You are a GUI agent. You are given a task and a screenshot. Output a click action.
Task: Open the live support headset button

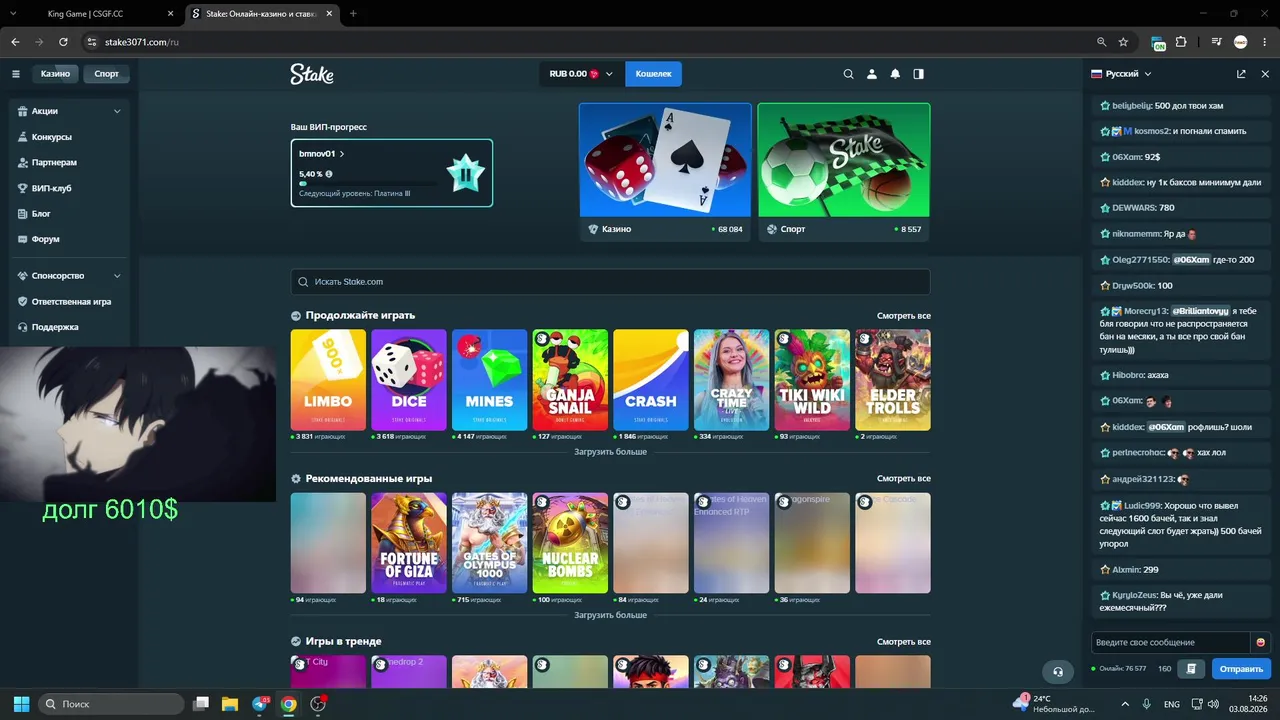(x=1058, y=671)
